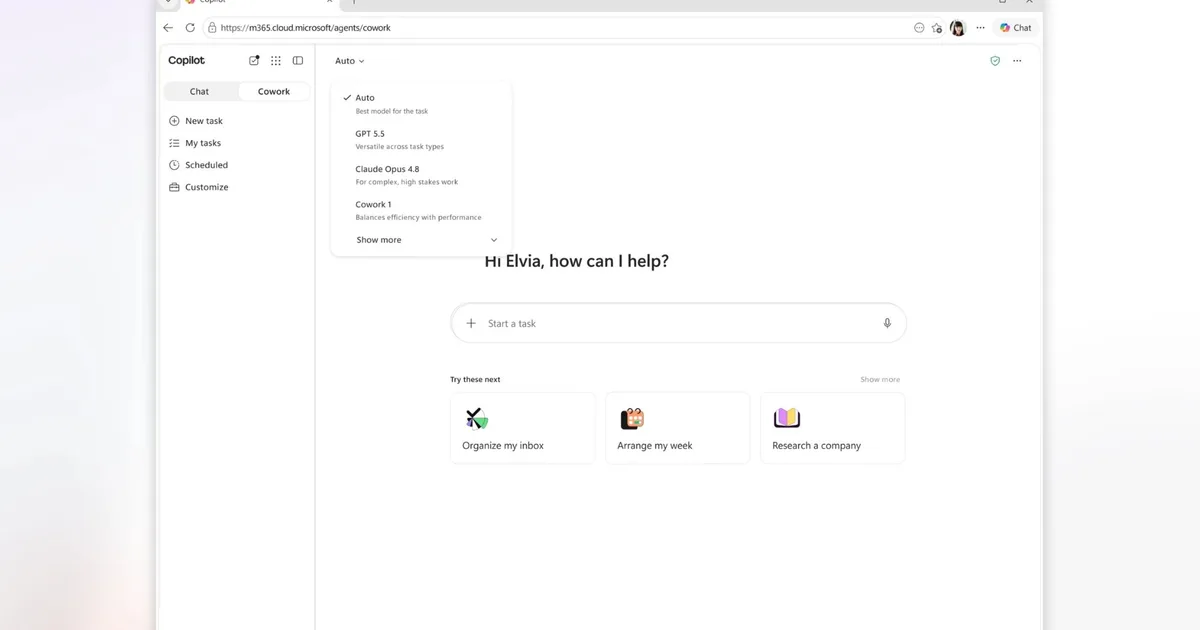Add this page to favorites star icon
The image size is (1200, 630).
[937, 28]
